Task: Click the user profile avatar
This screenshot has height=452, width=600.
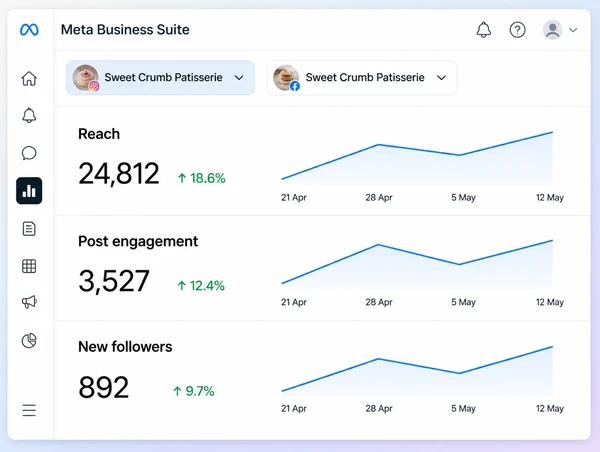Action: point(553,30)
